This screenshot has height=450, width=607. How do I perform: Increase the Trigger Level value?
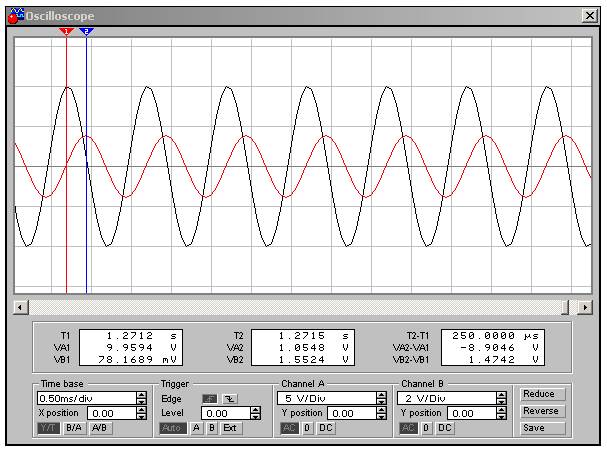[x=255, y=410]
